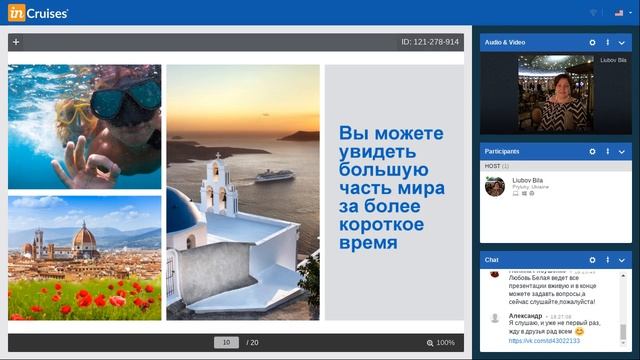
Task: Click the webinar ID 121-278-914
Action: (430, 42)
